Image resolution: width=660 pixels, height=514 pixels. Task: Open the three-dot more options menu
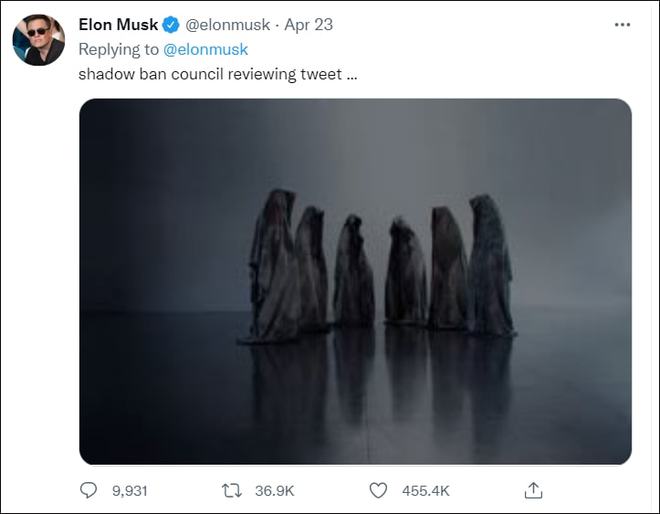(x=621, y=25)
